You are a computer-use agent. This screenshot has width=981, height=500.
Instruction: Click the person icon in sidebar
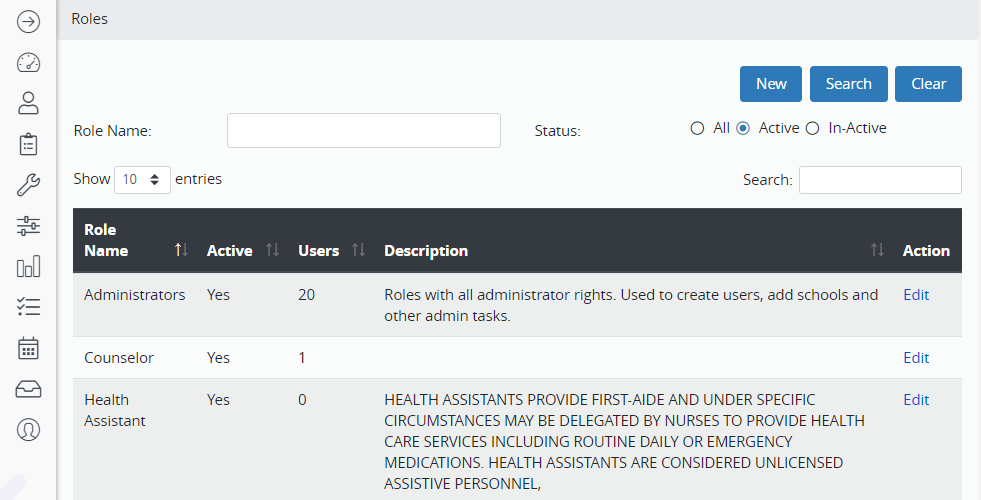(x=28, y=103)
